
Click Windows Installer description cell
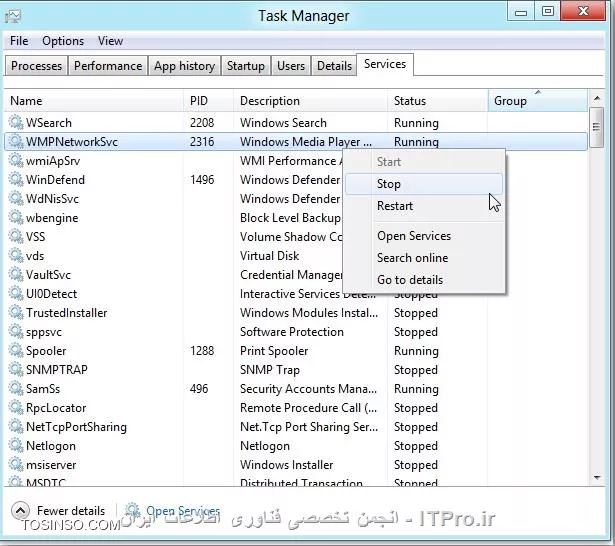tap(286, 465)
